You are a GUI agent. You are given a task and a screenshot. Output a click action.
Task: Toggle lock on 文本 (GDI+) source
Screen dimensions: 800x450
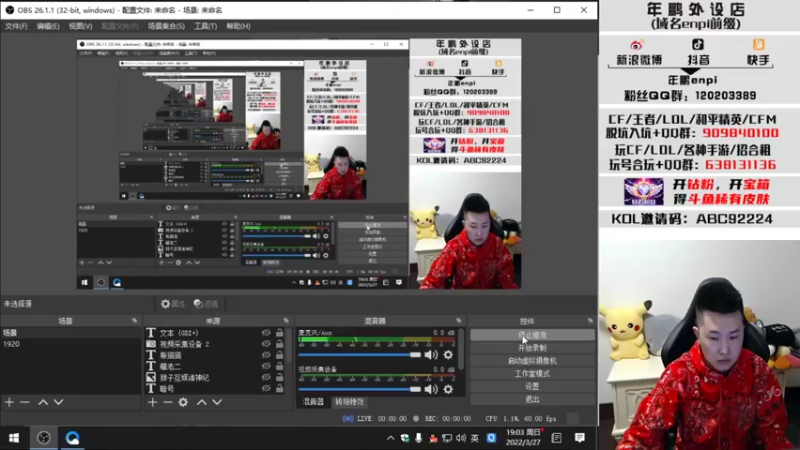click(x=279, y=333)
